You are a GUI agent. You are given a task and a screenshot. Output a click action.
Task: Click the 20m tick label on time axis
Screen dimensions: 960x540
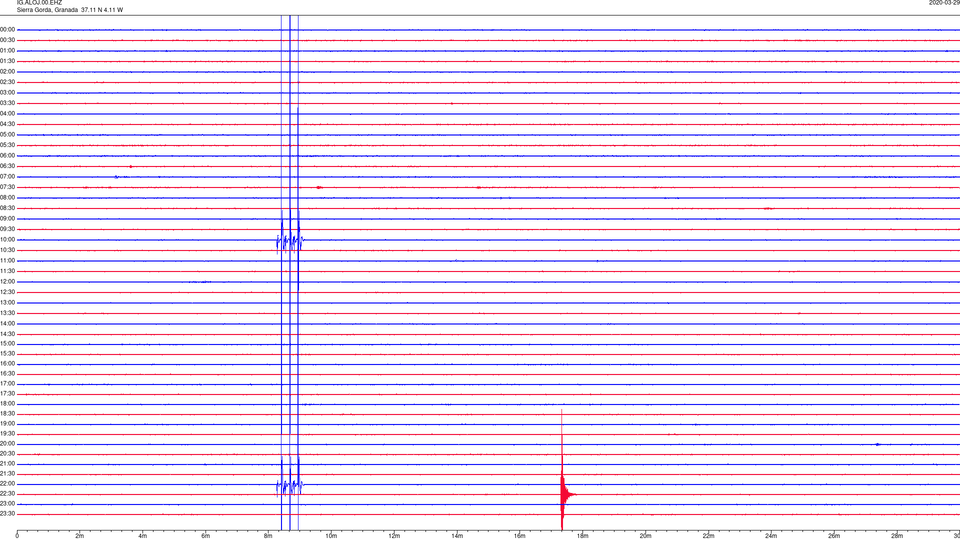[x=645, y=536]
